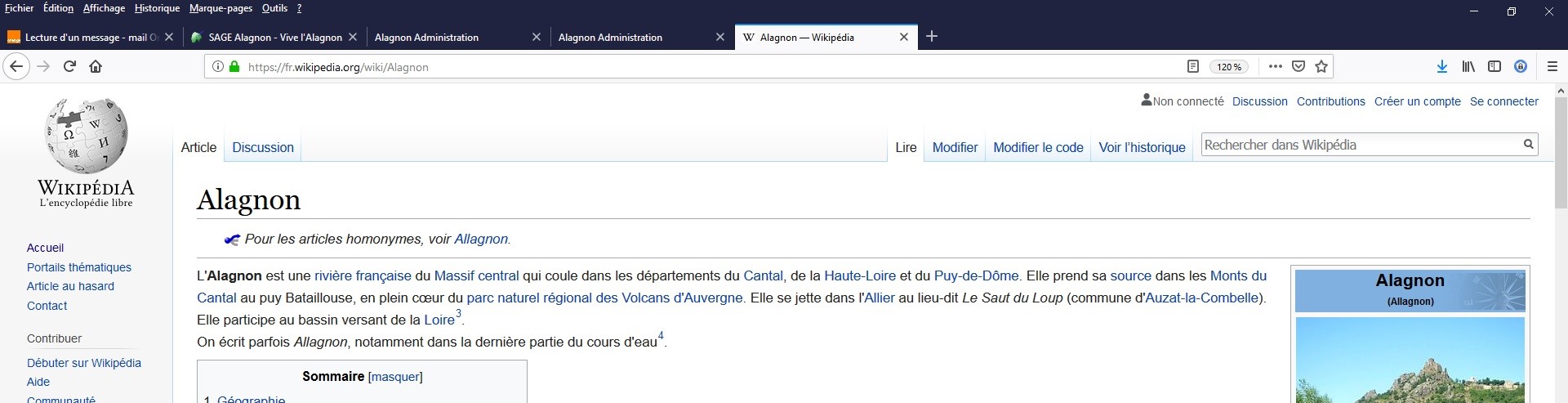The width and height of the screenshot is (1568, 403).
Task: Open the Contact sidebar link
Action: [47, 306]
